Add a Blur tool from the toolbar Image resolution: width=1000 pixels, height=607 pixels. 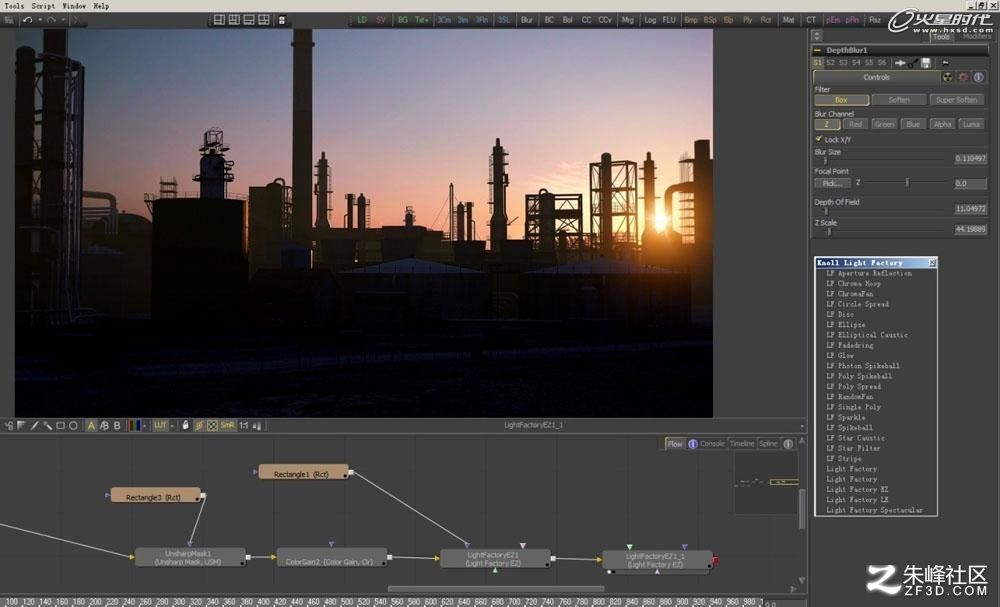point(527,20)
